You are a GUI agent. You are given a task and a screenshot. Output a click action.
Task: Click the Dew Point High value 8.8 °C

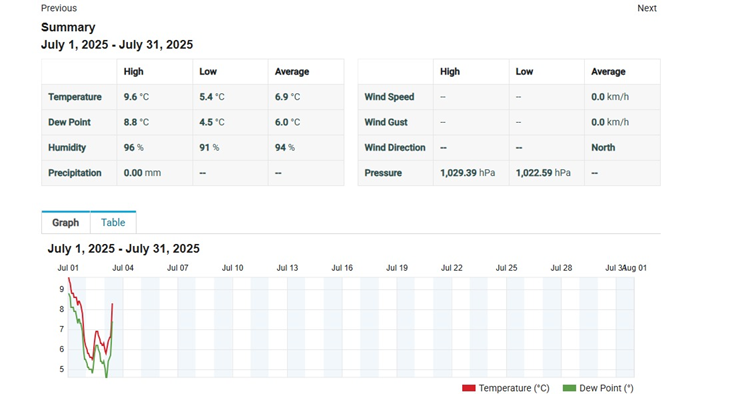136,122
